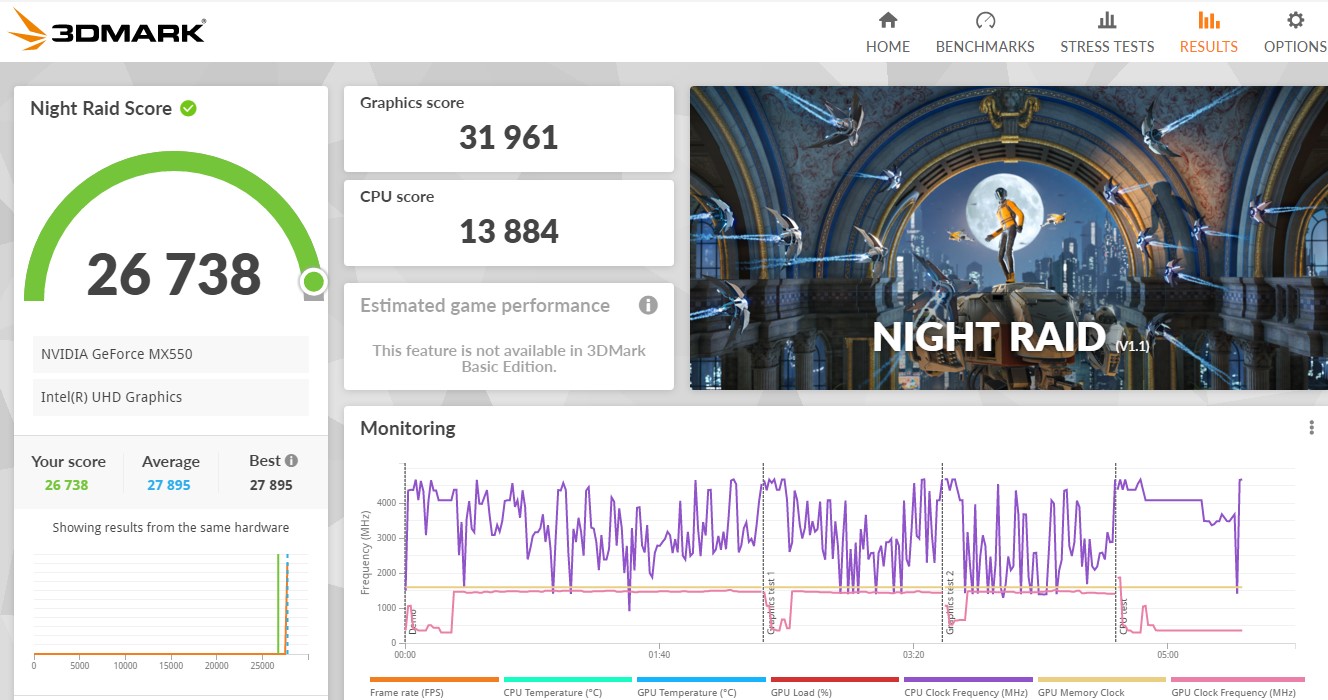Click the Monitoring panel heading
The image size is (1328, 700).
click(408, 428)
